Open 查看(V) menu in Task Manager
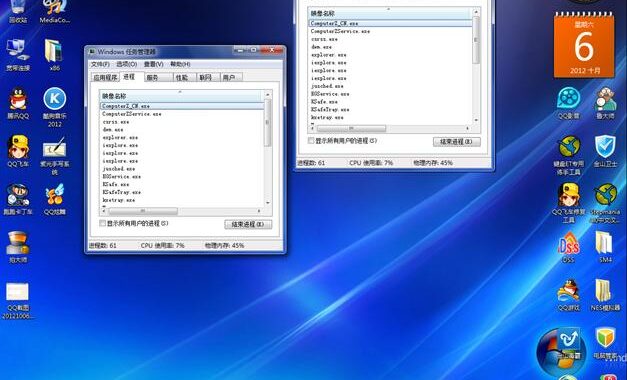 [154, 64]
